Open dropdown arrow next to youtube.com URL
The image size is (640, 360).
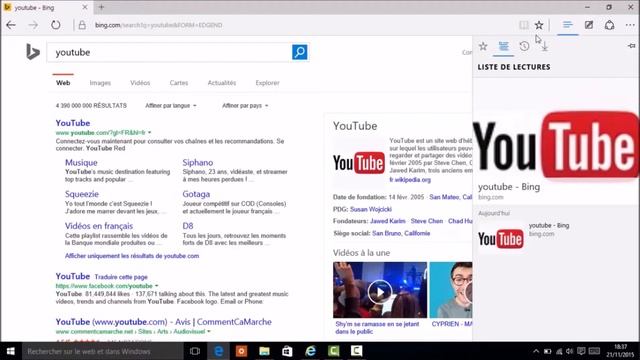click(149, 133)
